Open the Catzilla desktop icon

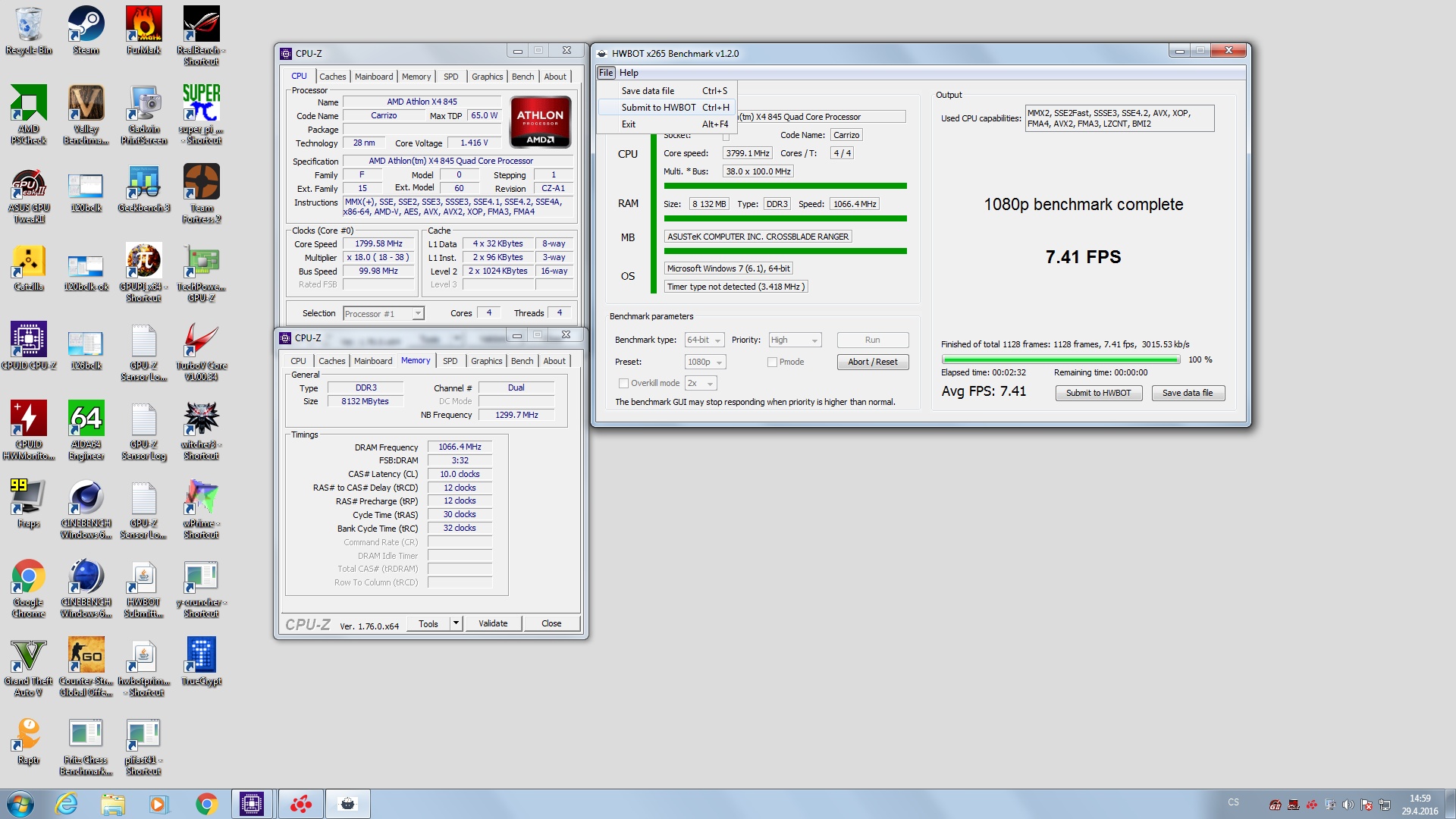[x=29, y=267]
